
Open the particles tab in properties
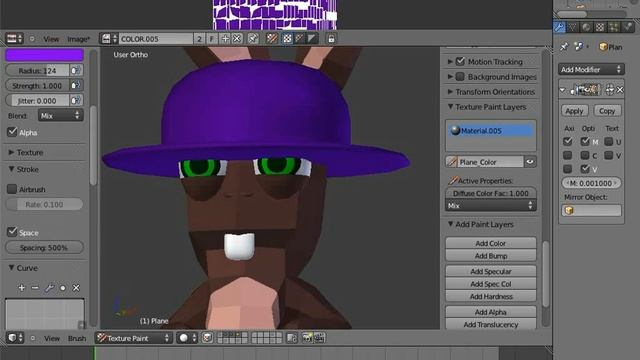point(613,27)
